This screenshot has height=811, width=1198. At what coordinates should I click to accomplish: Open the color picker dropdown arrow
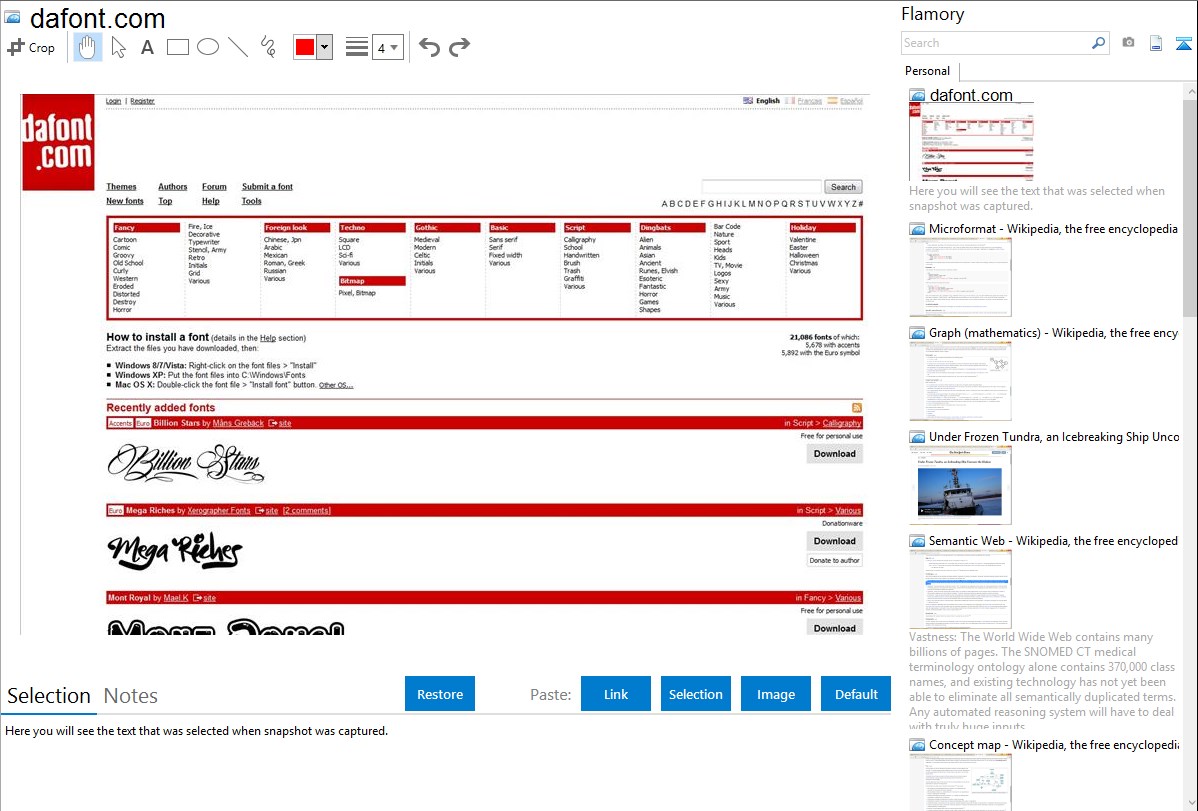(x=325, y=47)
